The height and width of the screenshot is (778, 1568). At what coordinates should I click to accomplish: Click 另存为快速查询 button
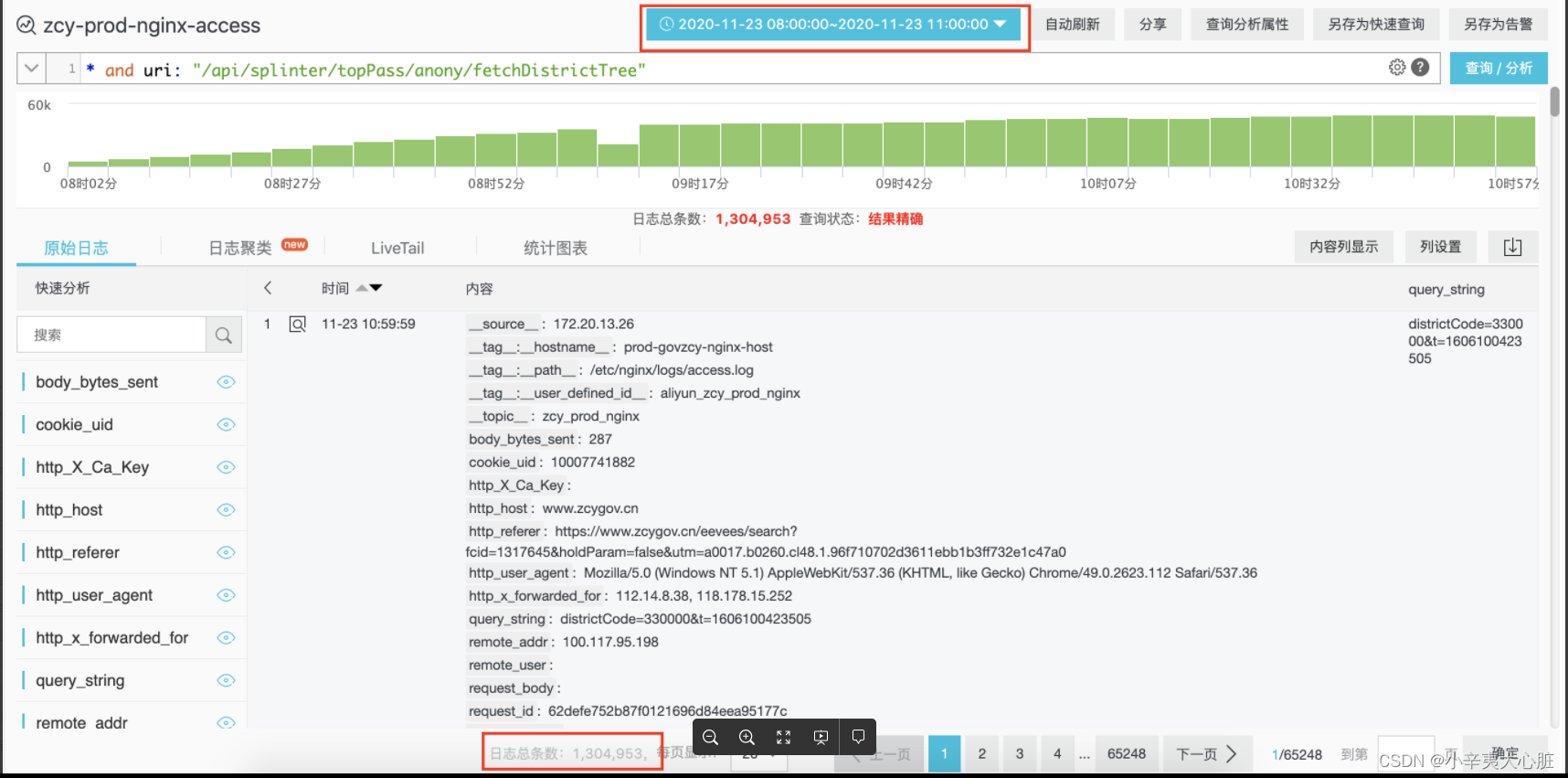coord(1376,25)
